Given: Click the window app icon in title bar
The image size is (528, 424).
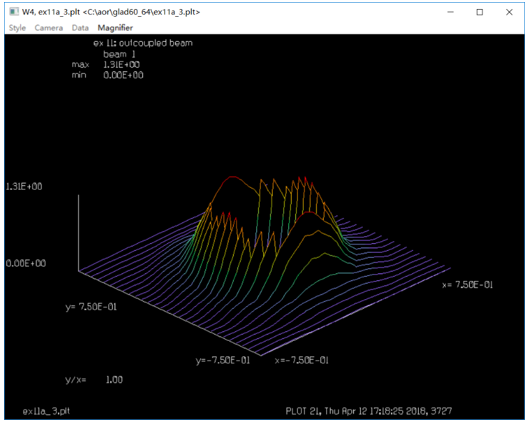Looking at the screenshot, I should [14, 12].
